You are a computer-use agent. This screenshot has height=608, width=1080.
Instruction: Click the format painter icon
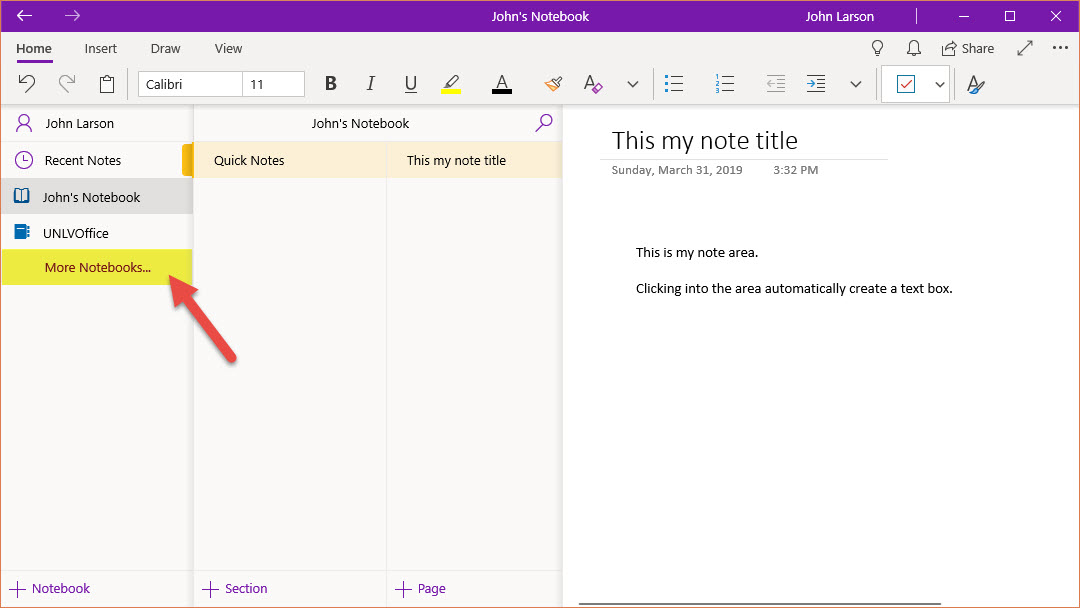(x=553, y=84)
